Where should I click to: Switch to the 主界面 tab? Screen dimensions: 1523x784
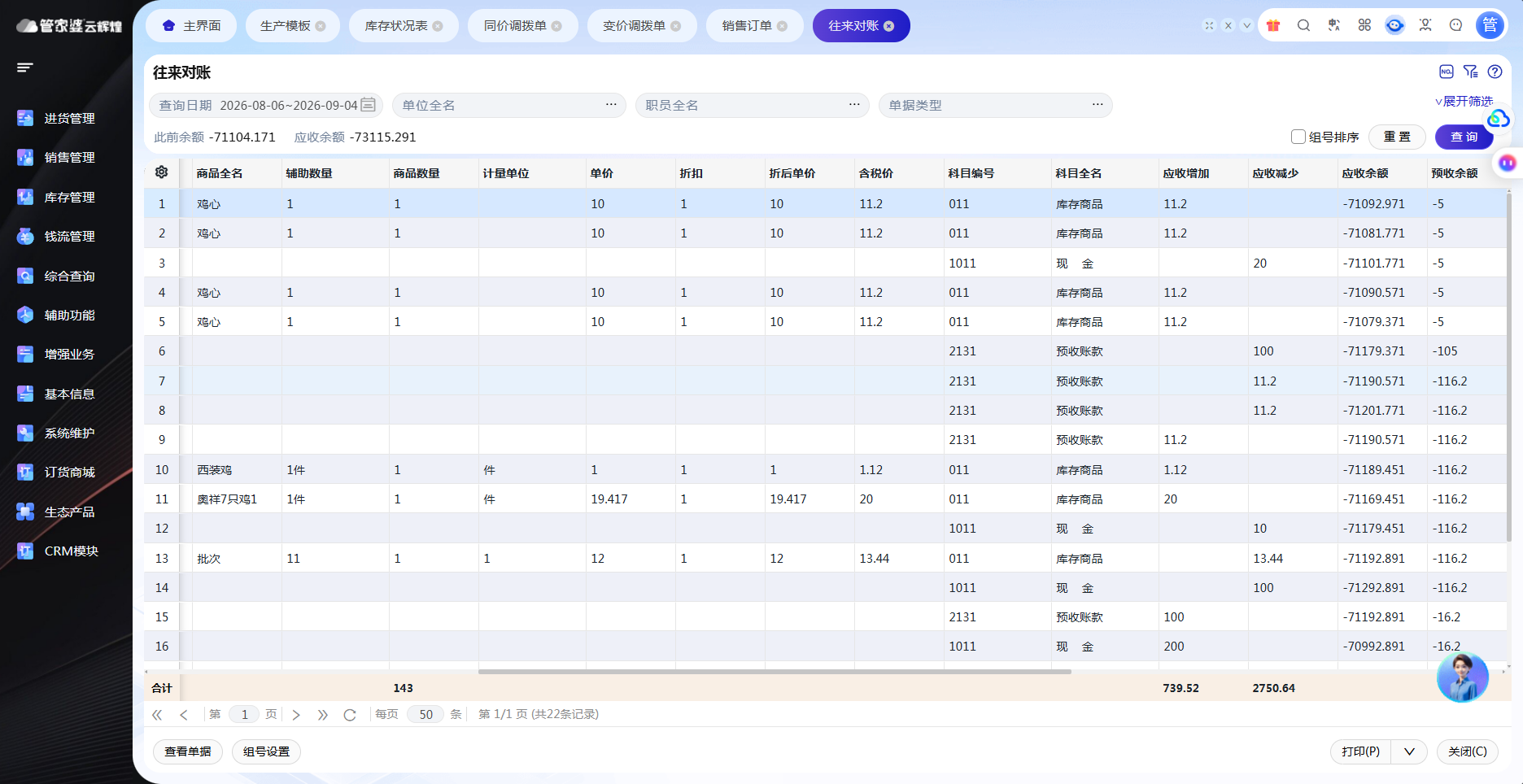(191, 26)
